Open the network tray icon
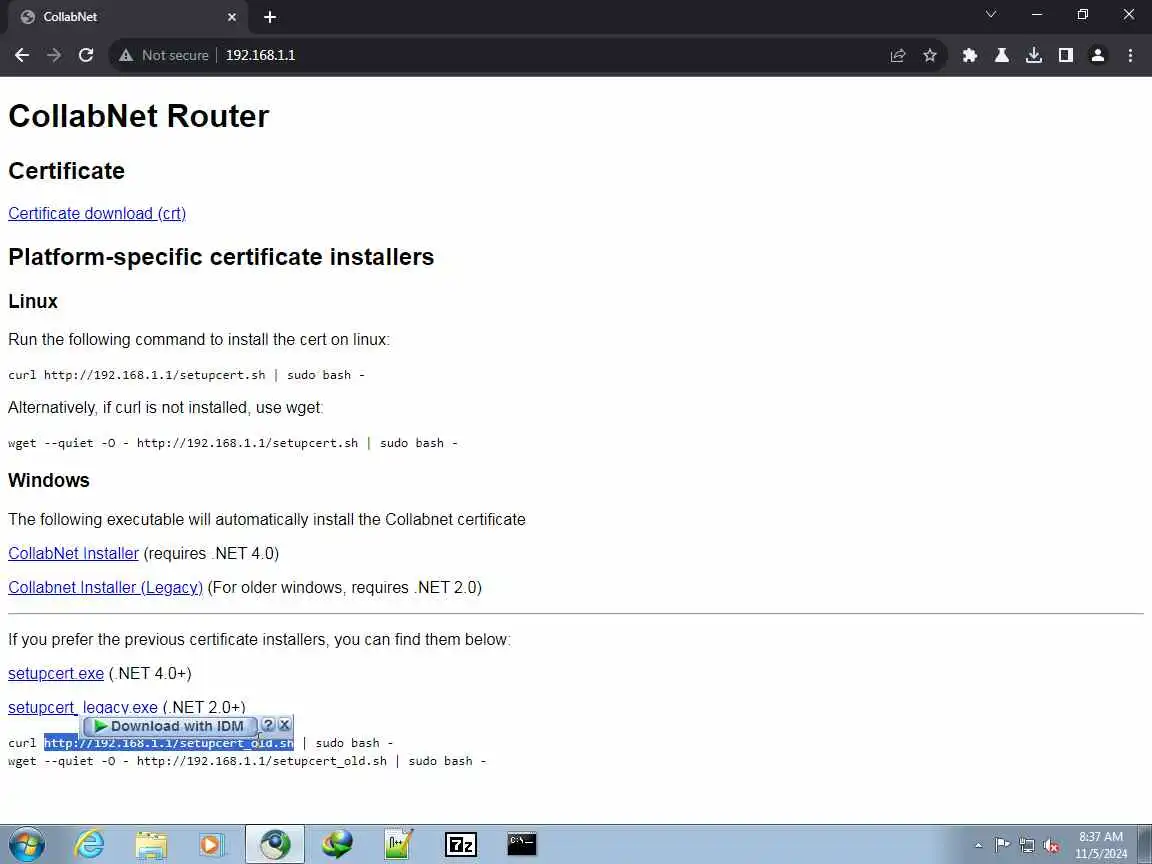 1027,846
